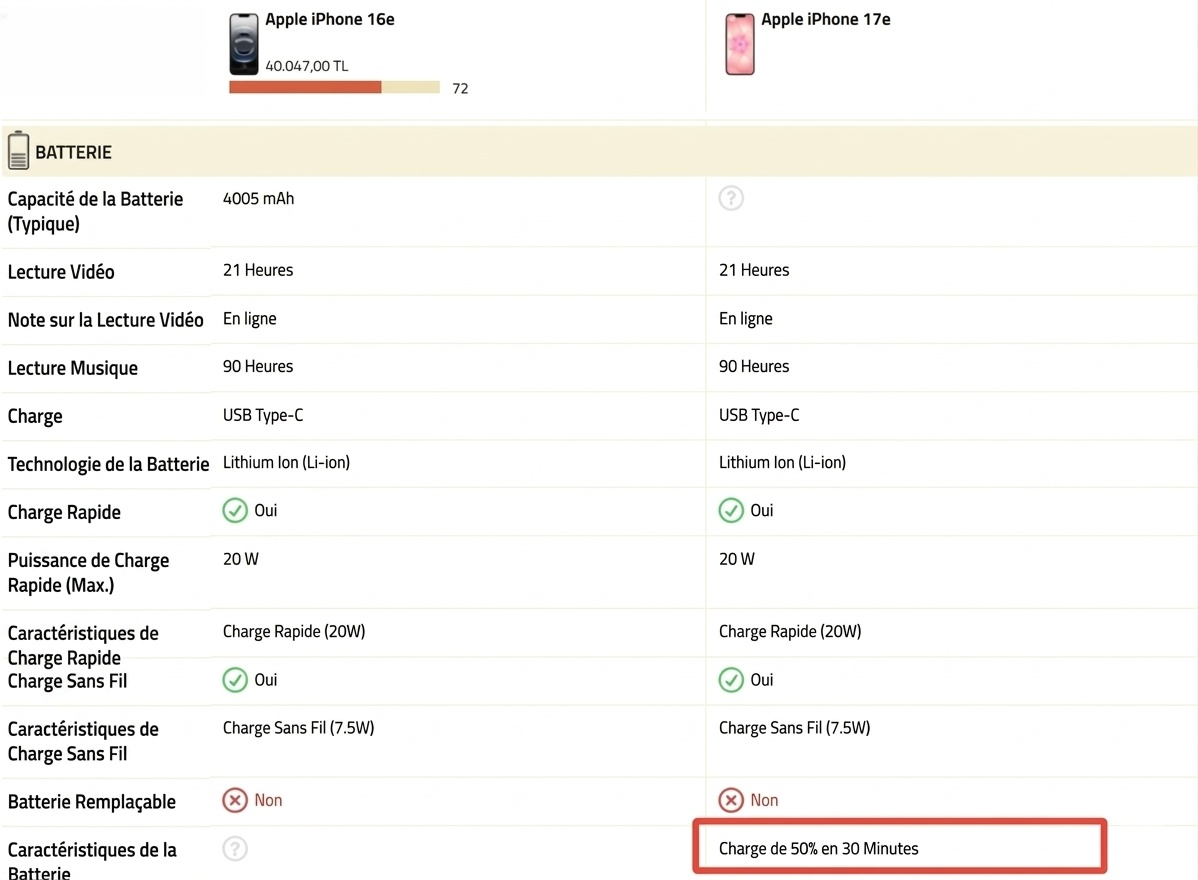The width and height of the screenshot is (1198, 880).
Task: Click the Capacité de la Batterie (Typique) row label
Action: point(95,211)
